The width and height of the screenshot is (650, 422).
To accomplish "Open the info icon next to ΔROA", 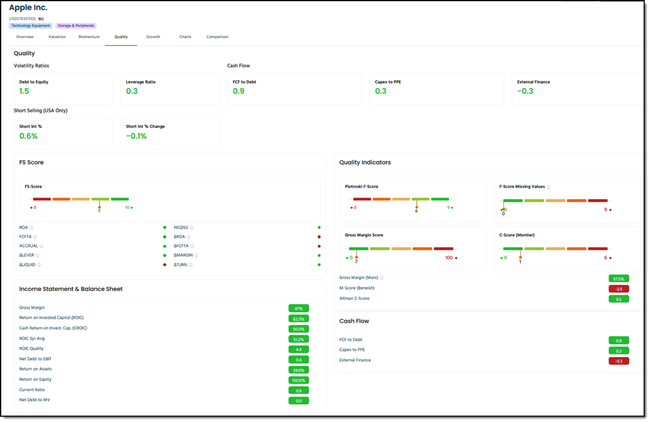I will [189, 237].
